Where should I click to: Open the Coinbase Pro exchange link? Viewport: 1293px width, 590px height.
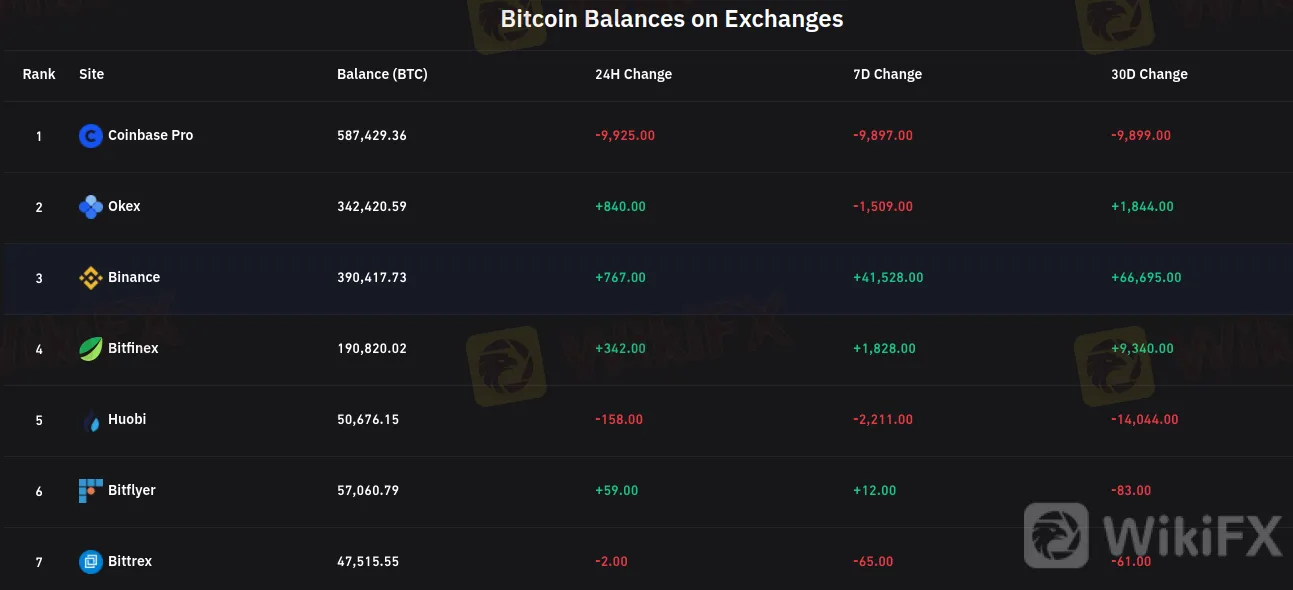pyautogui.click(x=150, y=135)
